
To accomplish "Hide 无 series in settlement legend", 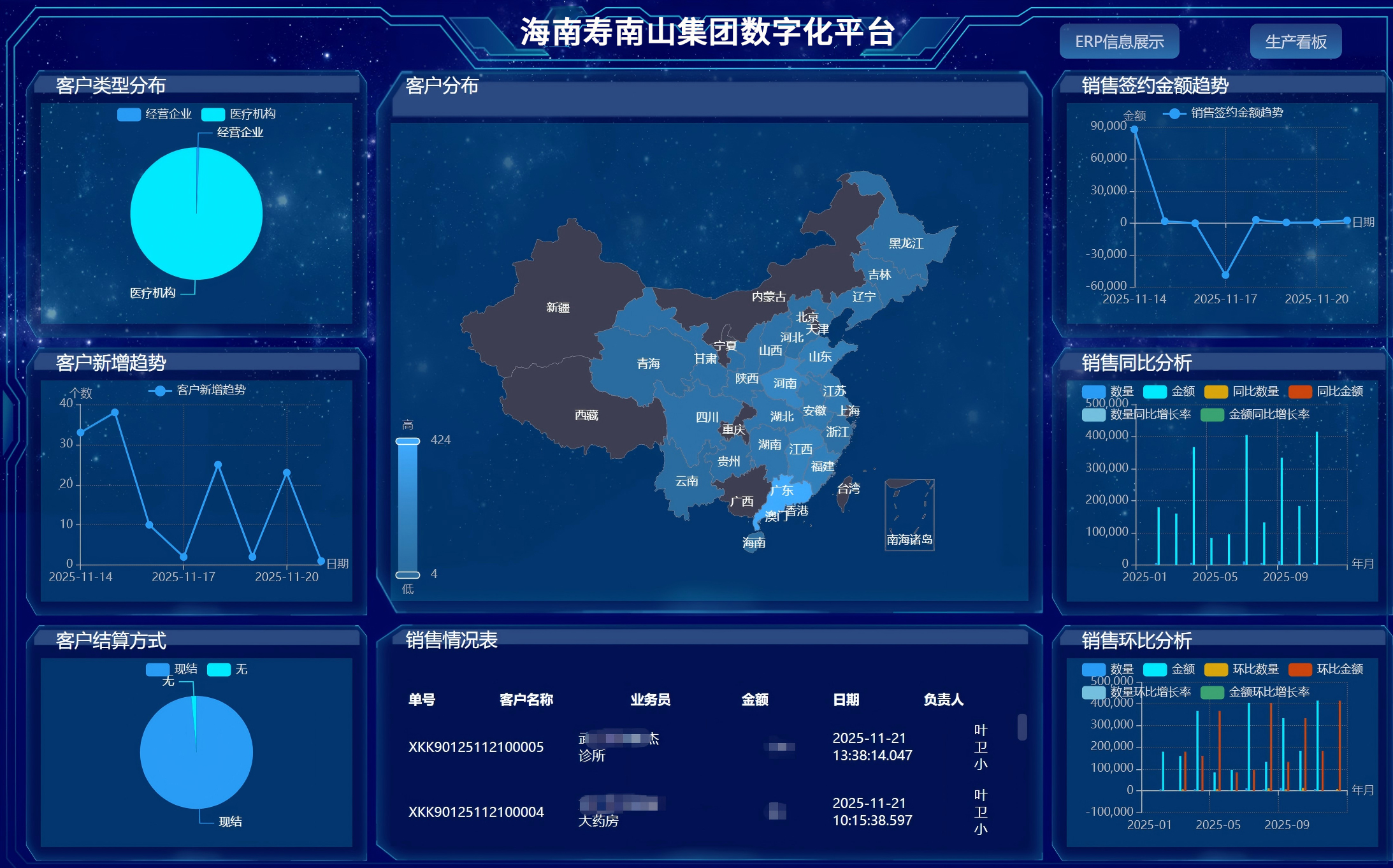I will (x=219, y=669).
